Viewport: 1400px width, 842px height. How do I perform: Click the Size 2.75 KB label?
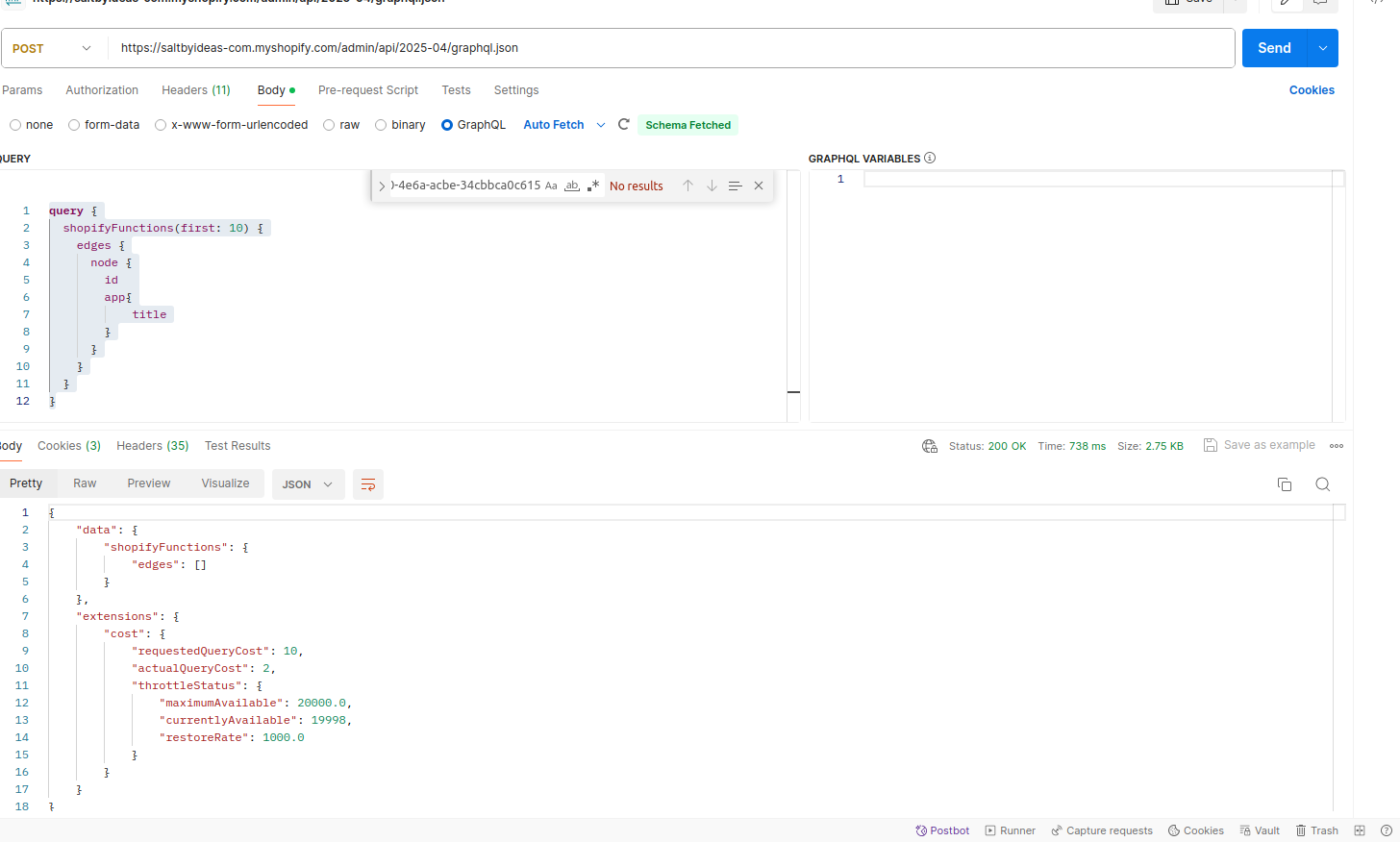pos(1150,446)
